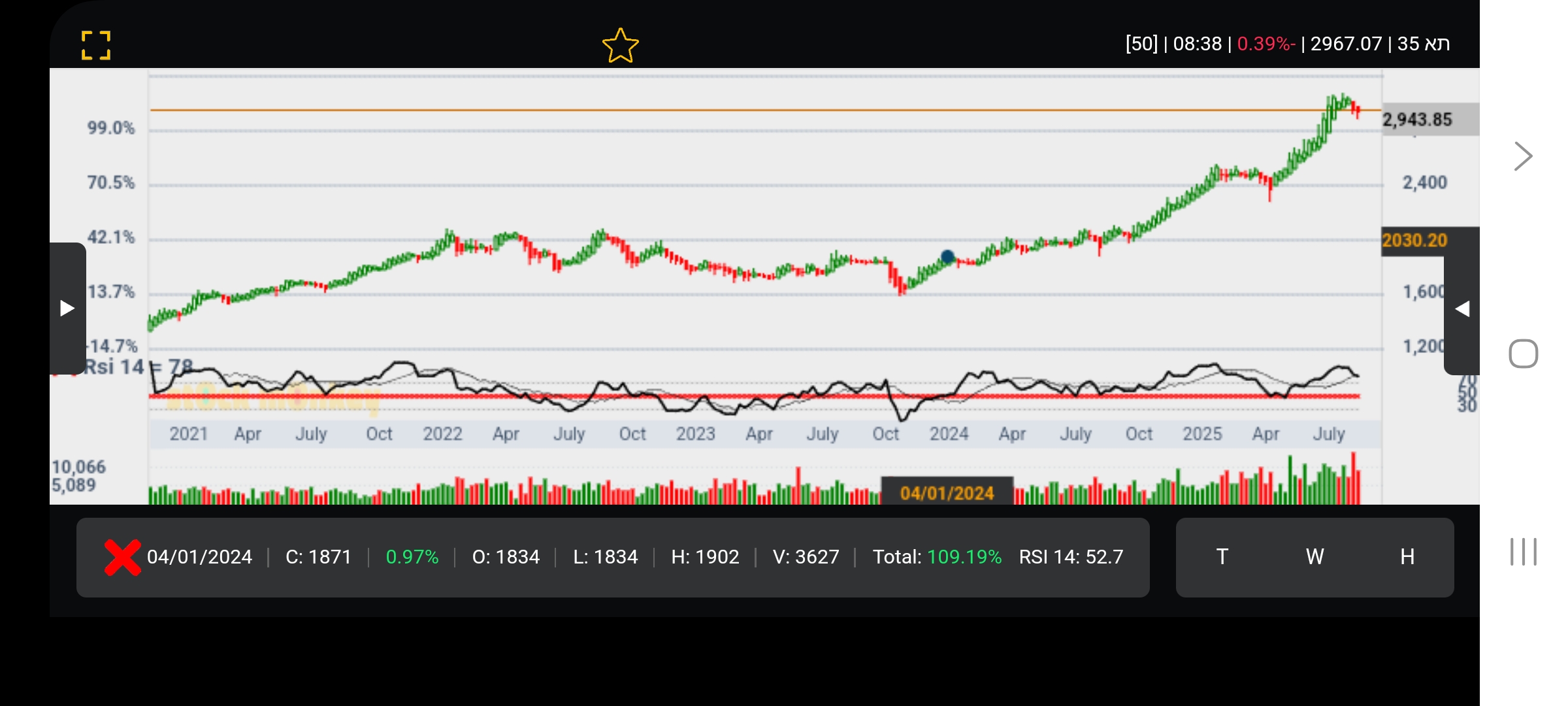Image resolution: width=1568 pixels, height=706 pixels.
Task: Expand the left side panel arrow
Action: 67,308
